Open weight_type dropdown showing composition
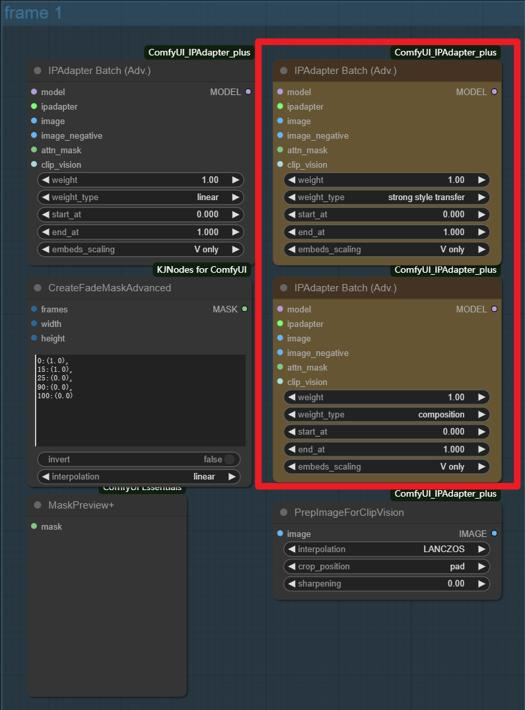Screen dimensions: 525x710 click(x=386, y=414)
